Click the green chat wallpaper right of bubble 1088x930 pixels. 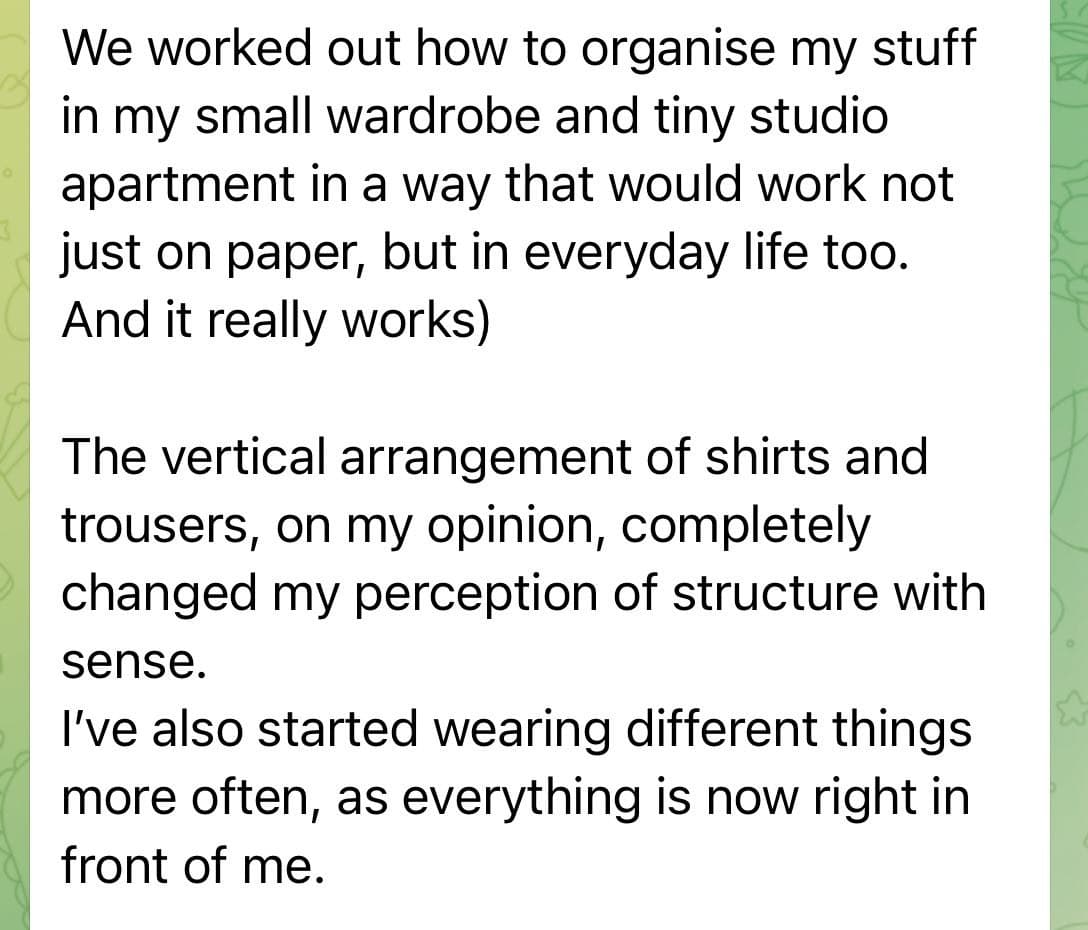(1069, 465)
